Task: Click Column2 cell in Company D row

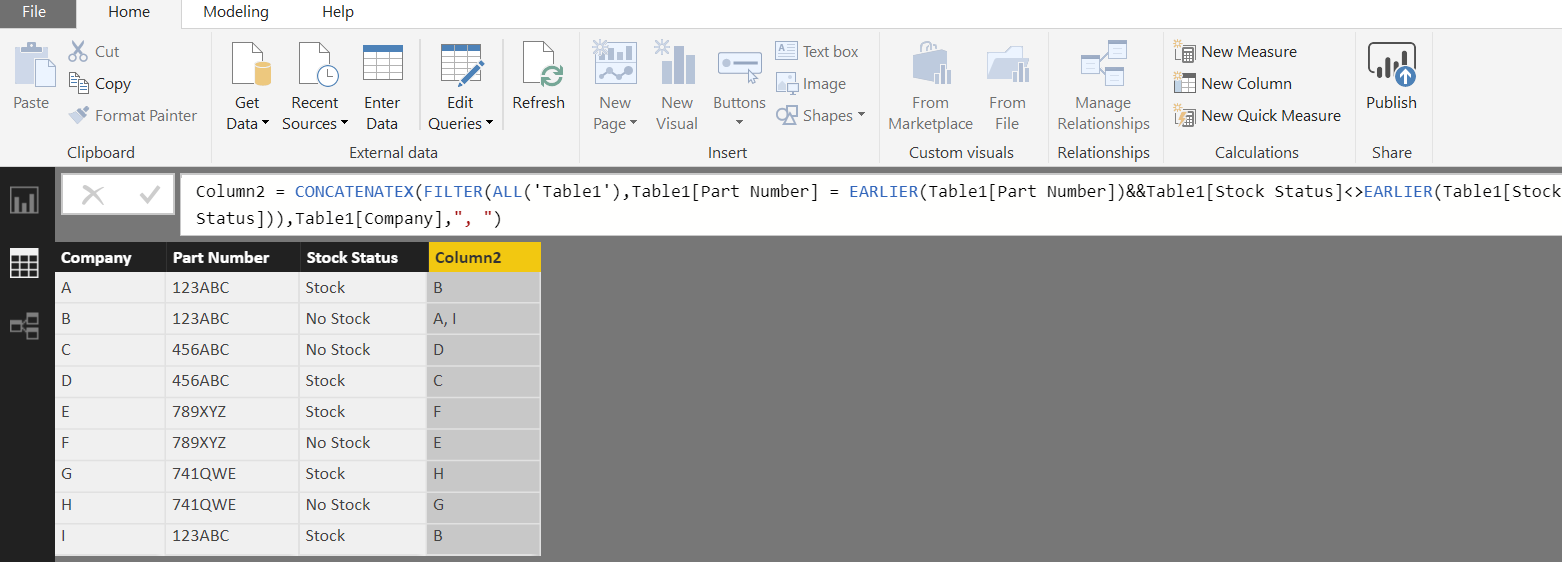Action: click(x=484, y=381)
